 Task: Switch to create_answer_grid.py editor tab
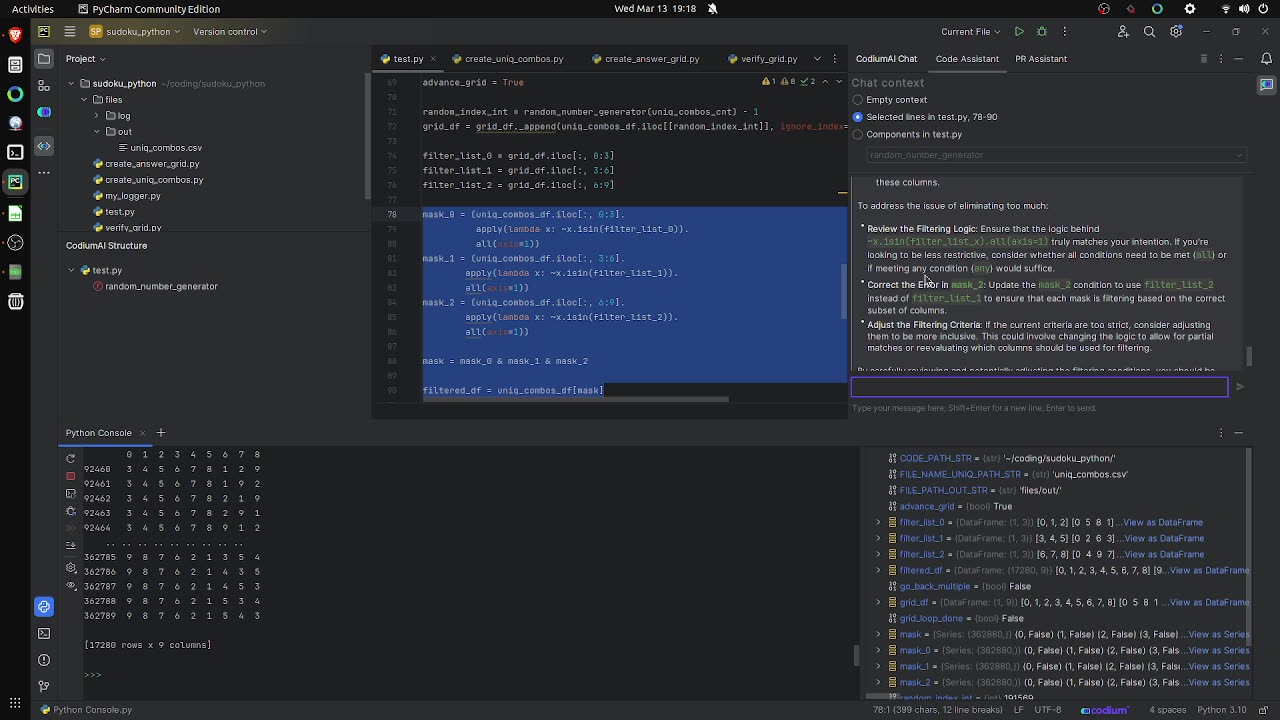(646, 59)
